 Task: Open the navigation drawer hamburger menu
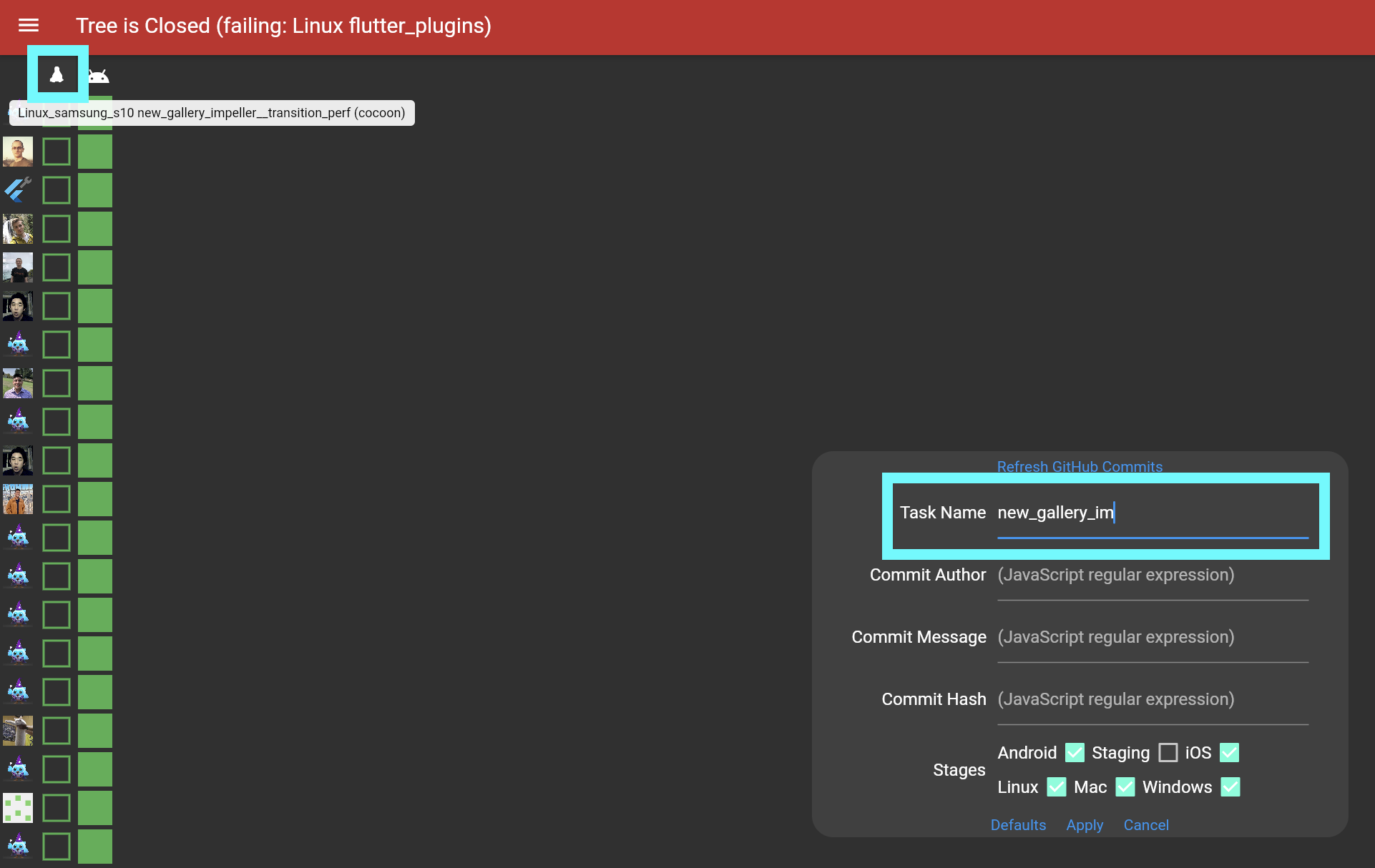click(x=28, y=26)
